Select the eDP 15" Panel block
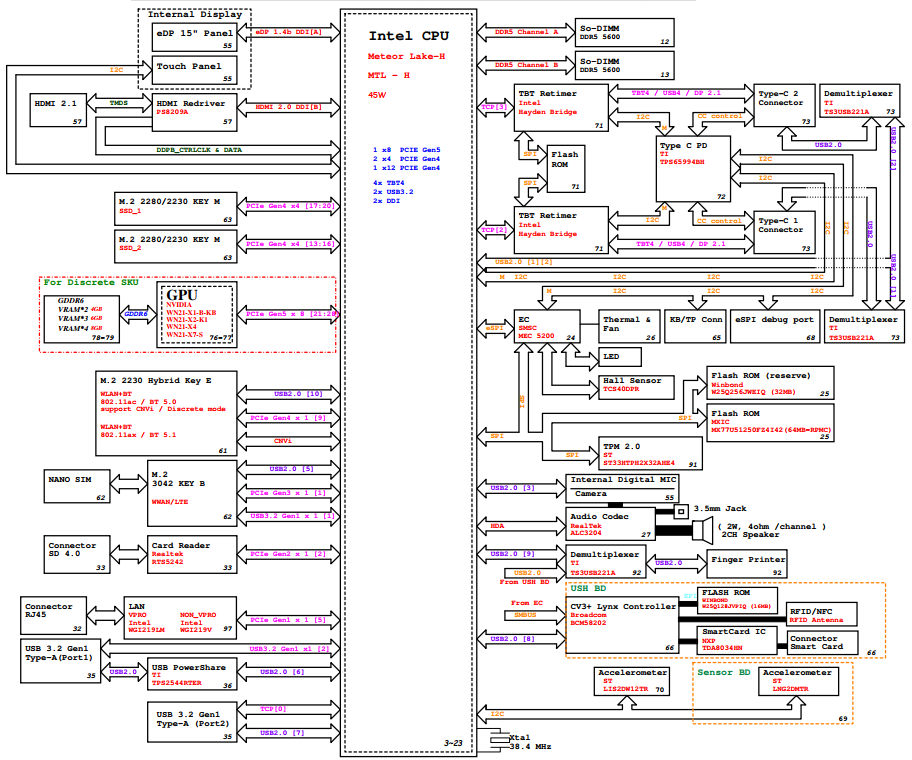The height and width of the screenshot is (760, 912). point(194,38)
